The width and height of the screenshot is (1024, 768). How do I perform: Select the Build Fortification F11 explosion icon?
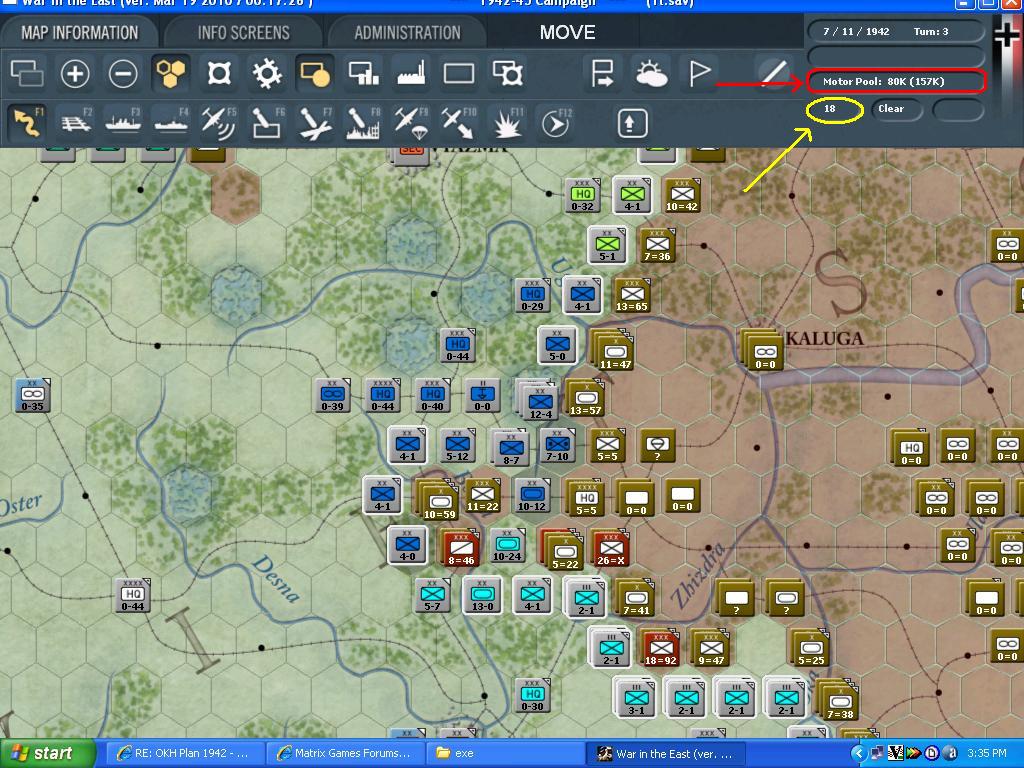507,122
